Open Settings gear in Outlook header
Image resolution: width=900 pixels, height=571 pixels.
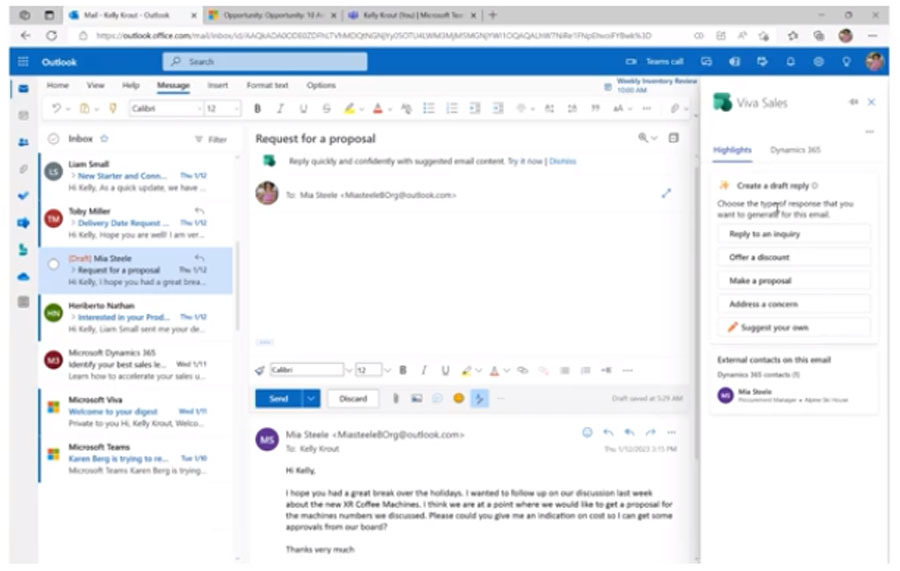(818, 61)
